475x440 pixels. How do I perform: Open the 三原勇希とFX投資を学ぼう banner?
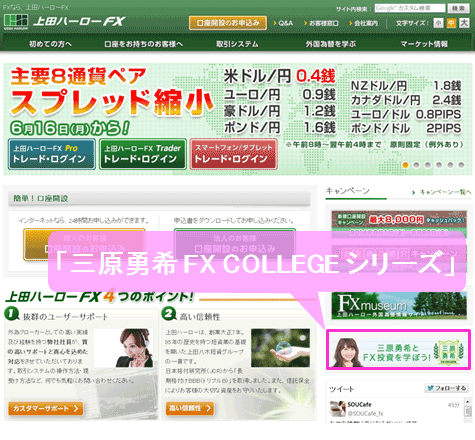point(399,350)
